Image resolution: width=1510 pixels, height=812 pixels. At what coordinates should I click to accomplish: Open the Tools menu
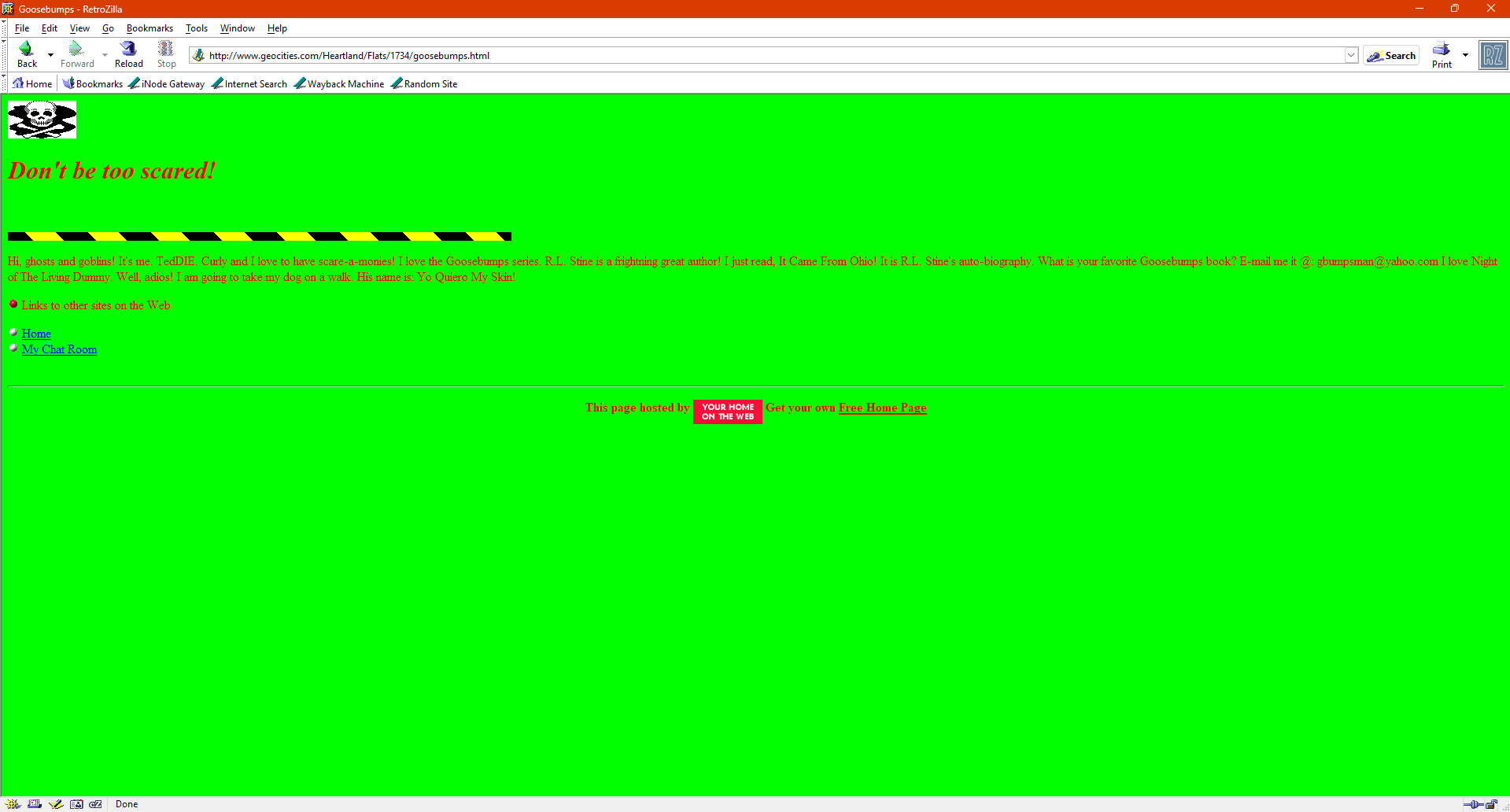(x=197, y=28)
